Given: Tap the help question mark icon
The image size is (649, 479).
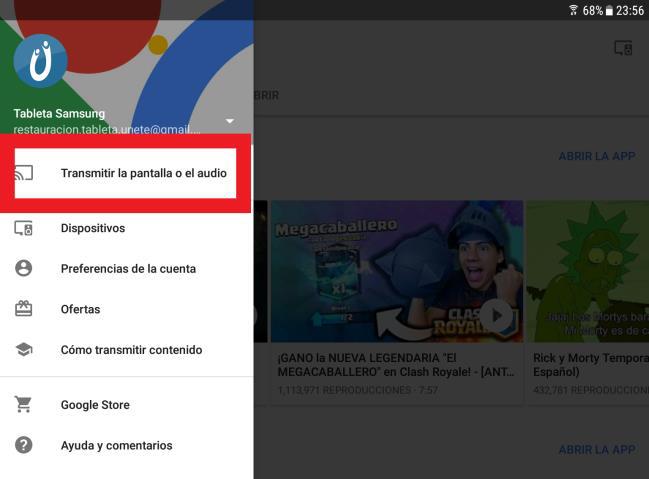Looking at the screenshot, I should [x=24, y=445].
